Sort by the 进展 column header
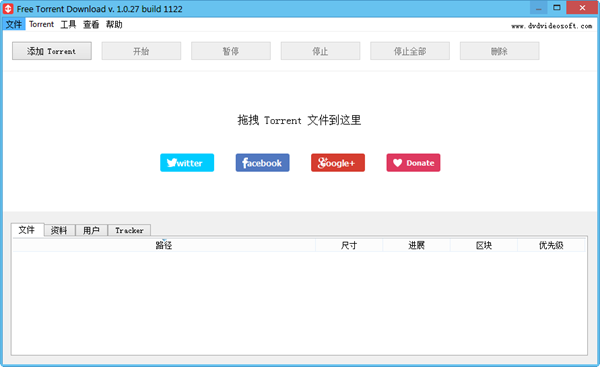The height and width of the screenshot is (367, 600). point(416,245)
